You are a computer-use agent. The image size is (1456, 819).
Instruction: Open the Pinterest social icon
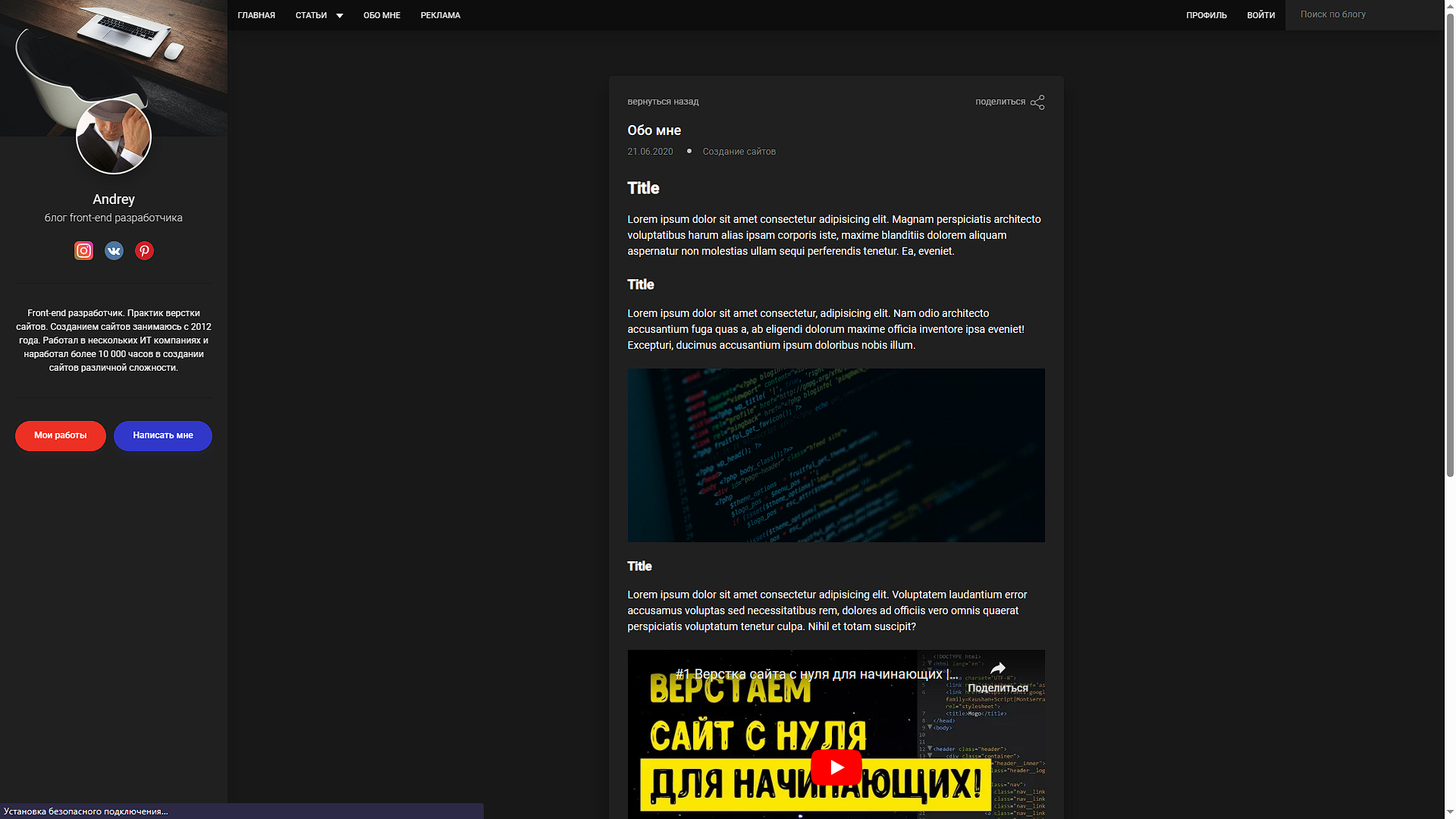144,251
